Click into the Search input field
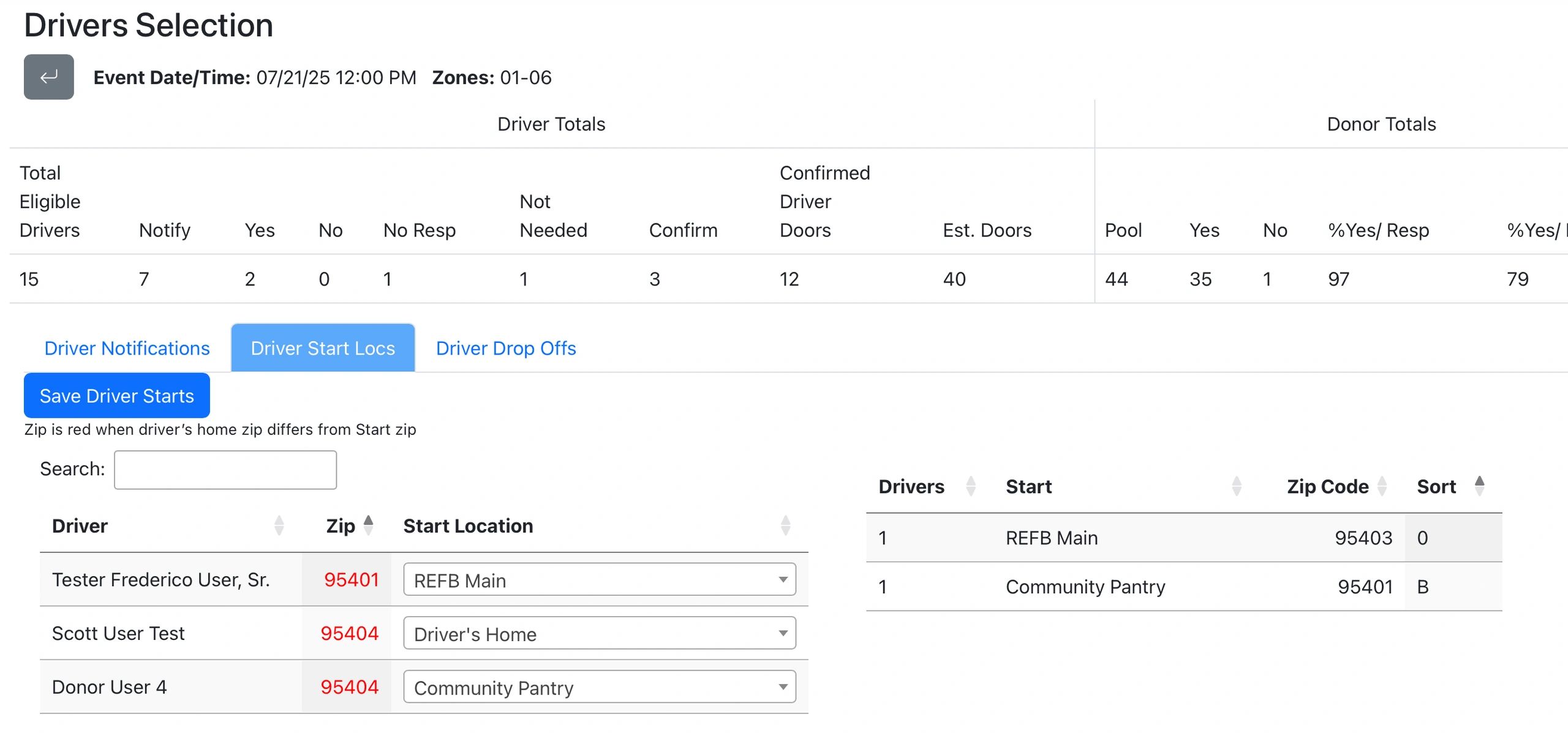The width and height of the screenshot is (1568, 733). (x=225, y=470)
